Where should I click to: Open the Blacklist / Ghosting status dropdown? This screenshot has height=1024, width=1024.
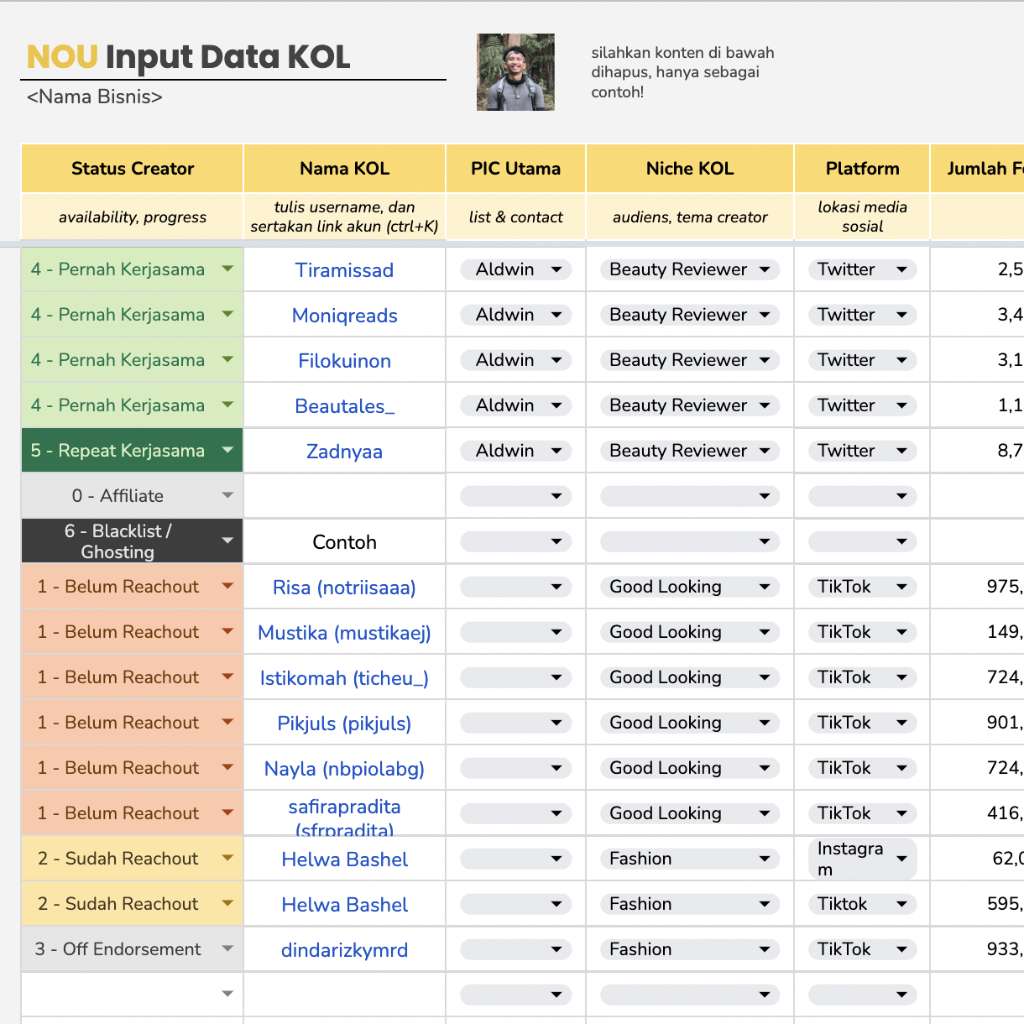click(x=228, y=541)
